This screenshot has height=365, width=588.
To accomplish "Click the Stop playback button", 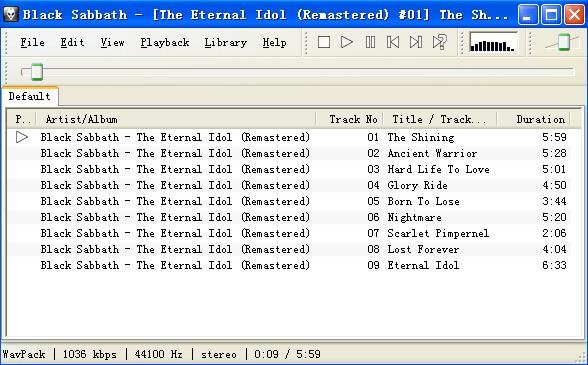I will click(324, 42).
